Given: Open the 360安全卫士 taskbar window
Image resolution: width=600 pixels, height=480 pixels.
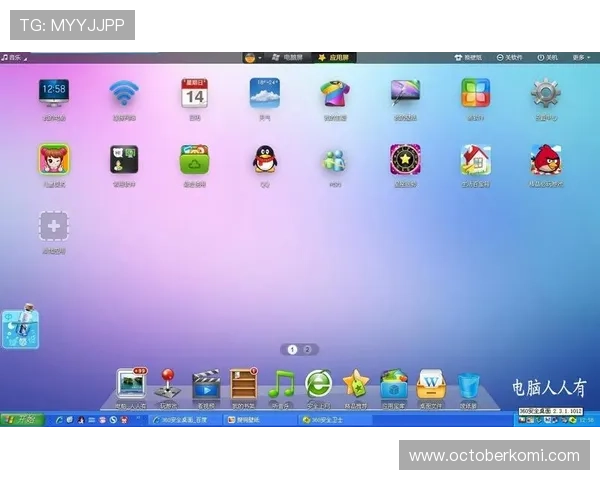Looking at the screenshot, I should pyautogui.click(x=335, y=420).
